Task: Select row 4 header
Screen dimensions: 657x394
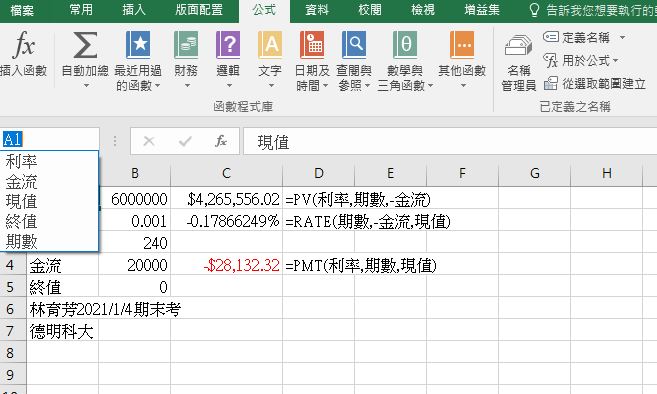Action: pyautogui.click(x=13, y=265)
